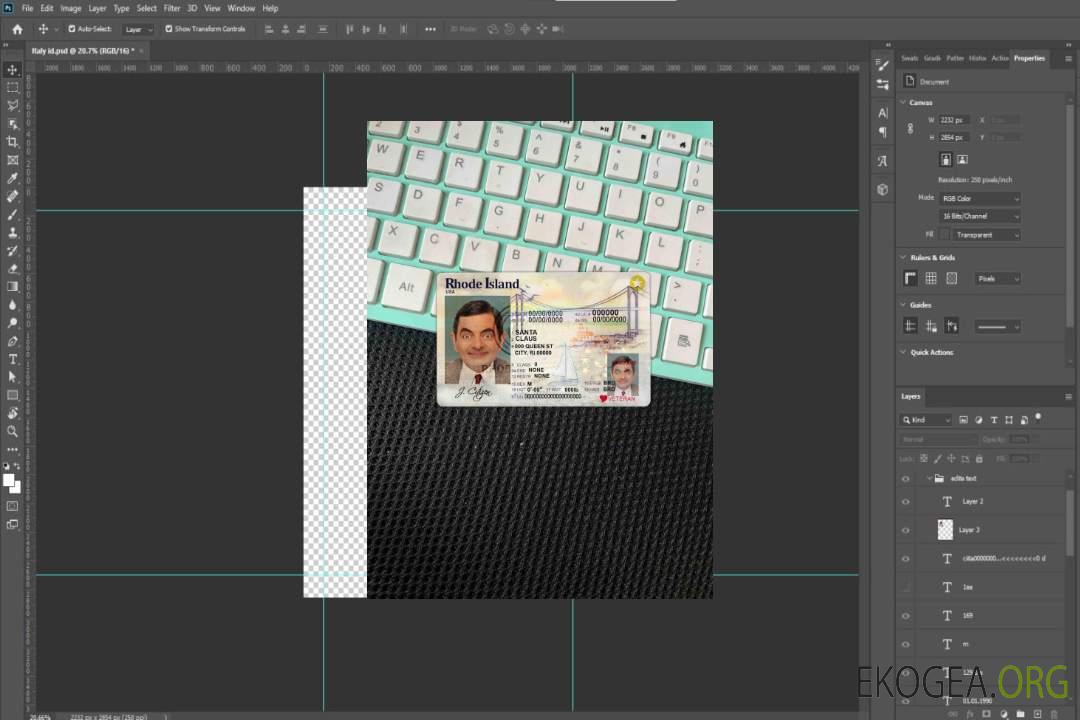The height and width of the screenshot is (720, 1080).
Task: Hide the 'edite text' group
Action: (906, 478)
